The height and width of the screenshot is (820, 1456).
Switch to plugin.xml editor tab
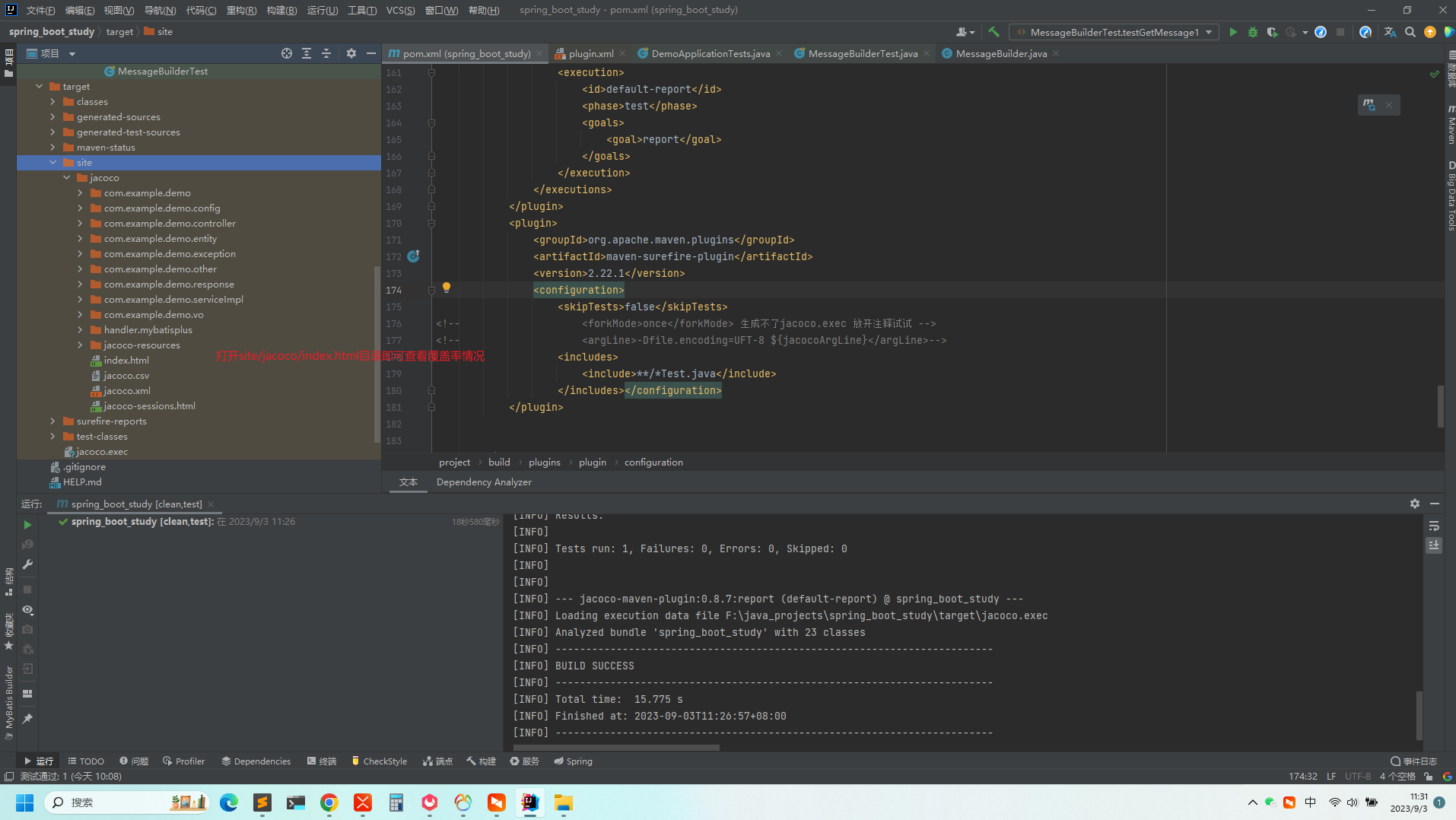(591, 53)
